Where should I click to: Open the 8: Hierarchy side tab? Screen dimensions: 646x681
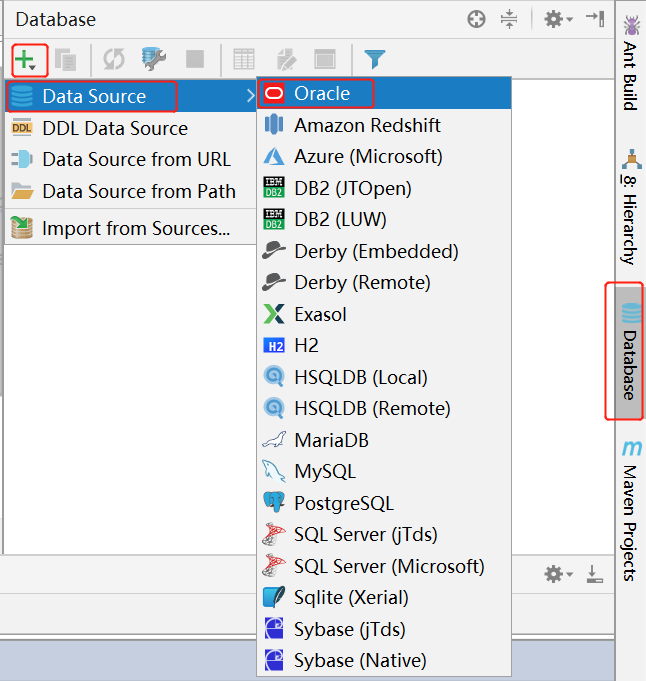[x=631, y=208]
